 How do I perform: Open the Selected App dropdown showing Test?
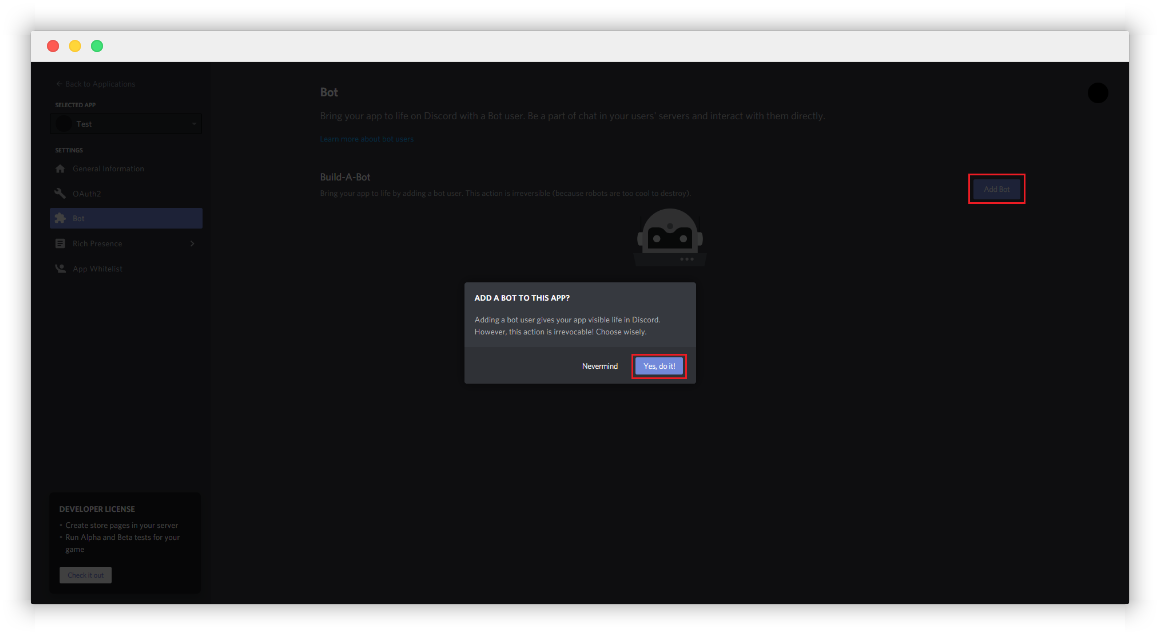coord(126,124)
